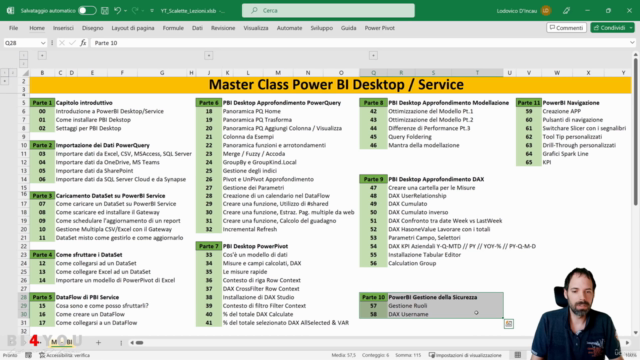Click the Save icon in title bar
This screenshot has height=360, width=640.
(105, 11)
